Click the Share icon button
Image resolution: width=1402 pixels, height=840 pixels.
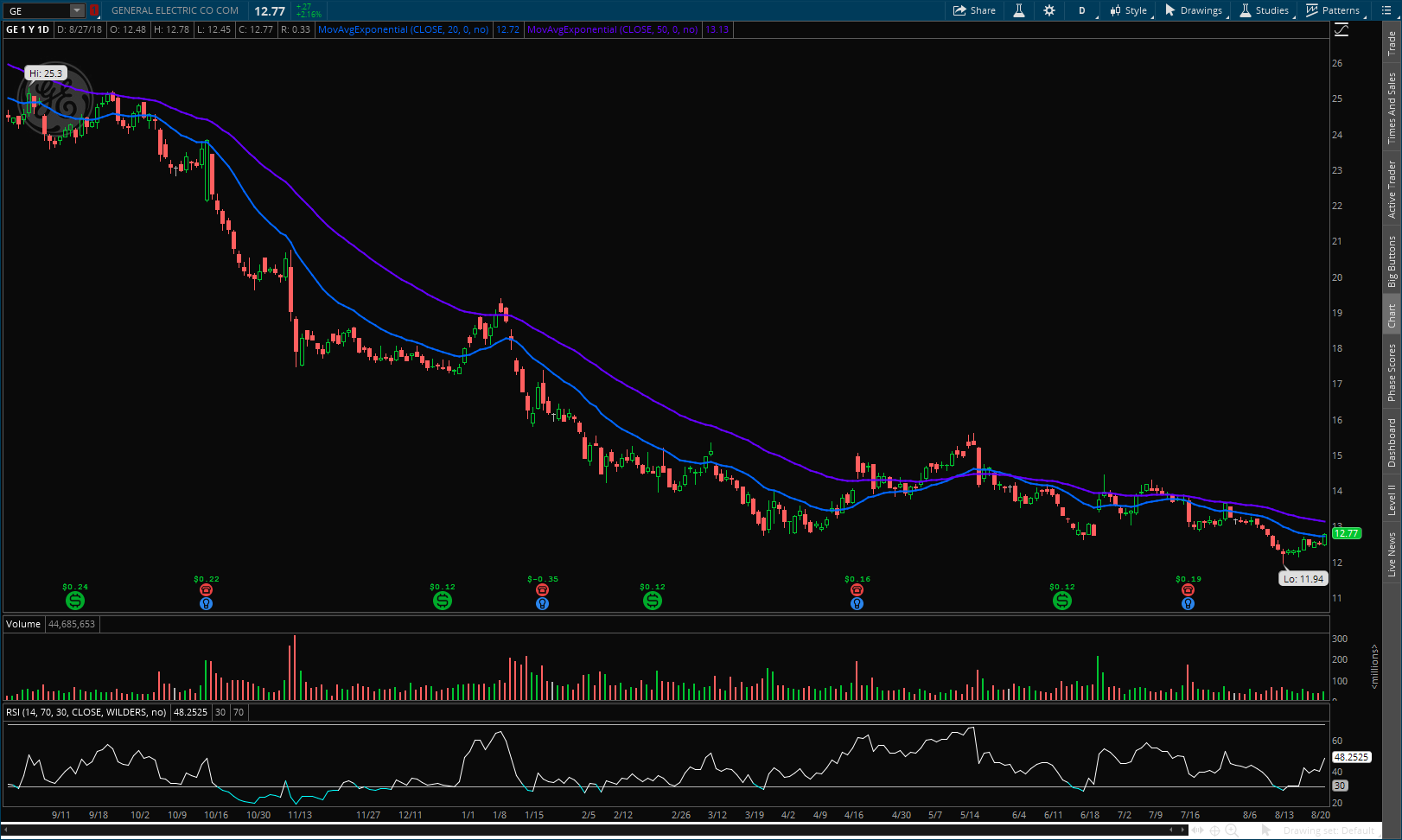pos(974,10)
